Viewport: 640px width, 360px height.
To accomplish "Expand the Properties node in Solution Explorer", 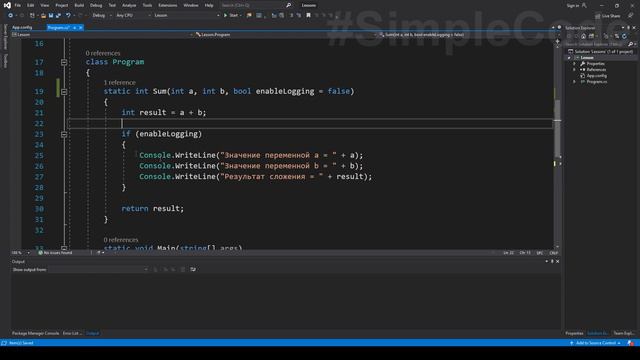I will tap(574, 64).
